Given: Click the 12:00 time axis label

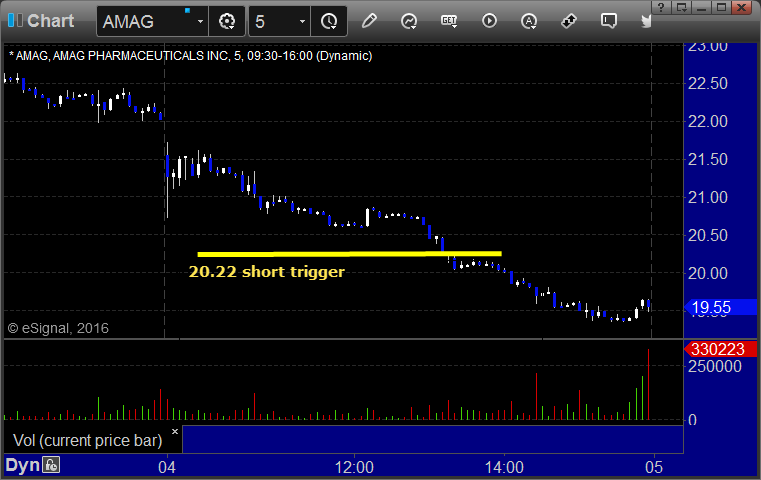Looking at the screenshot, I should (x=354, y=467).
